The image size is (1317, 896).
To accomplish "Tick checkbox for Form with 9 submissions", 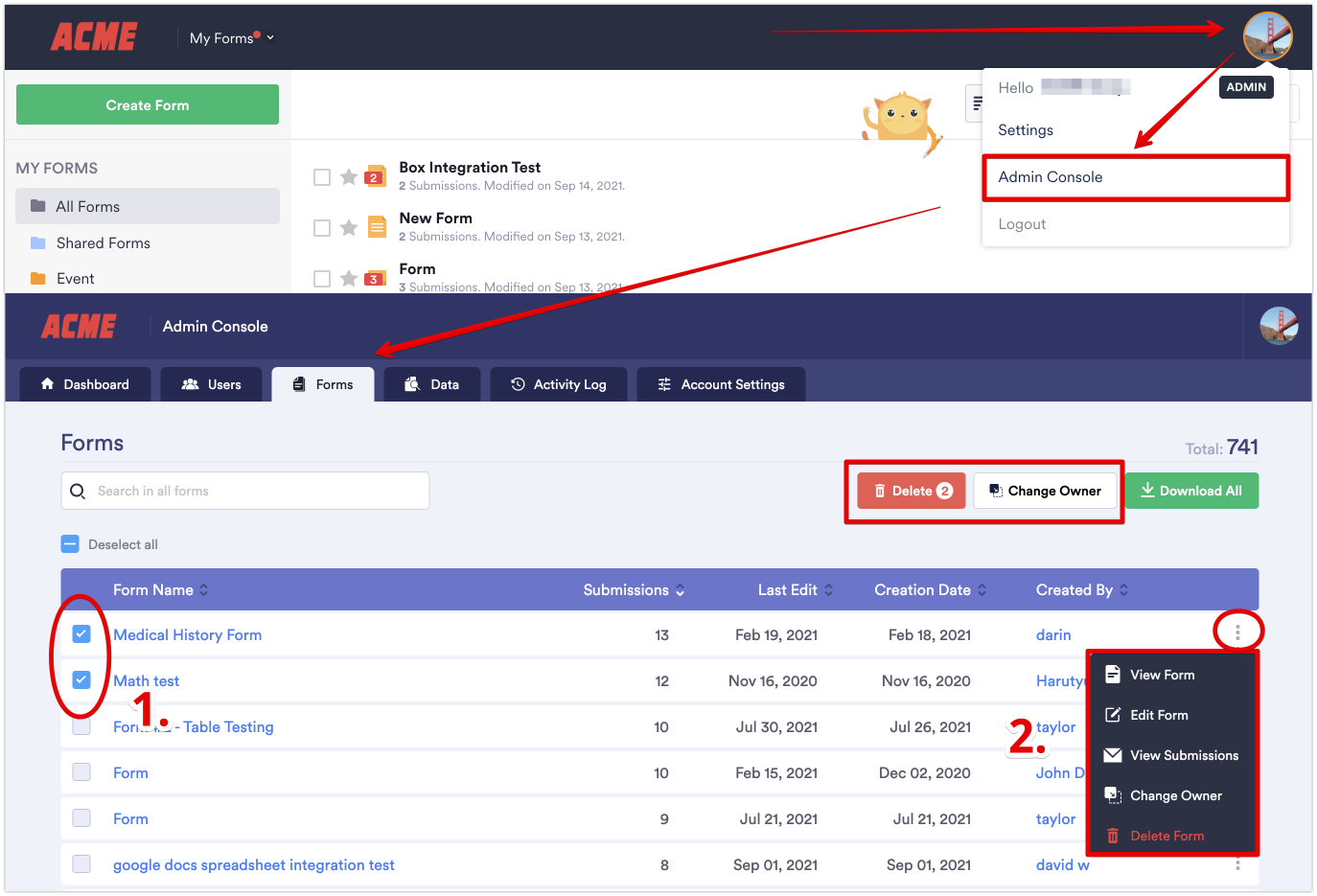I will tap(81, 818).
